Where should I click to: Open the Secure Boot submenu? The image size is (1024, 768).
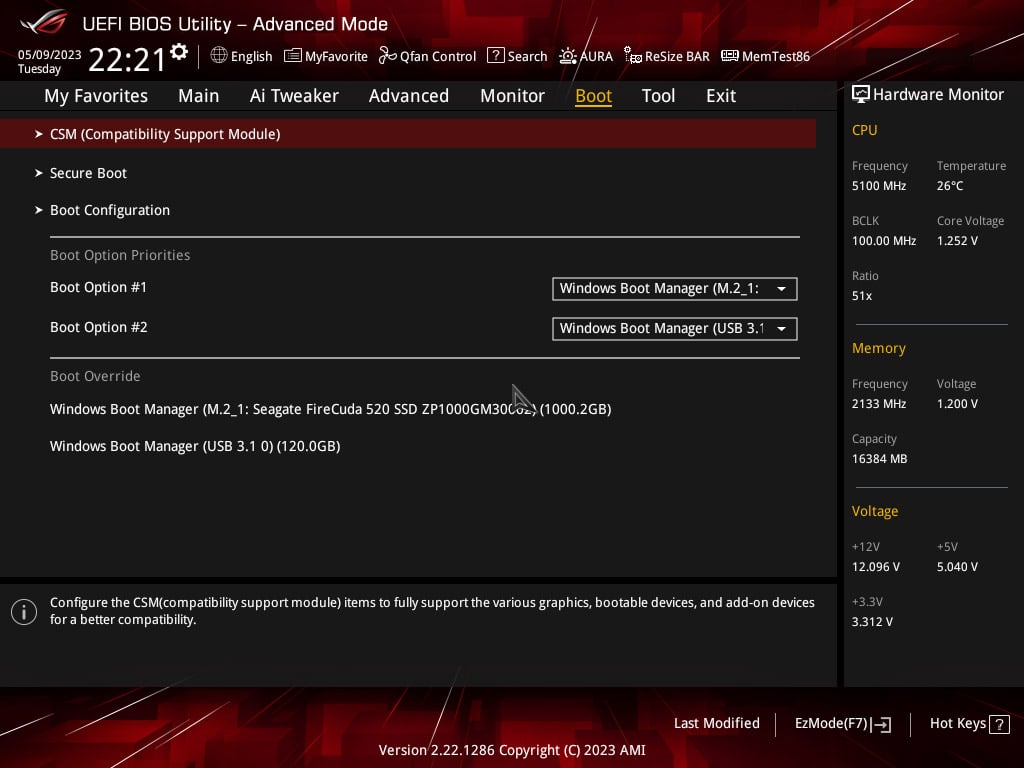(88, 173)
